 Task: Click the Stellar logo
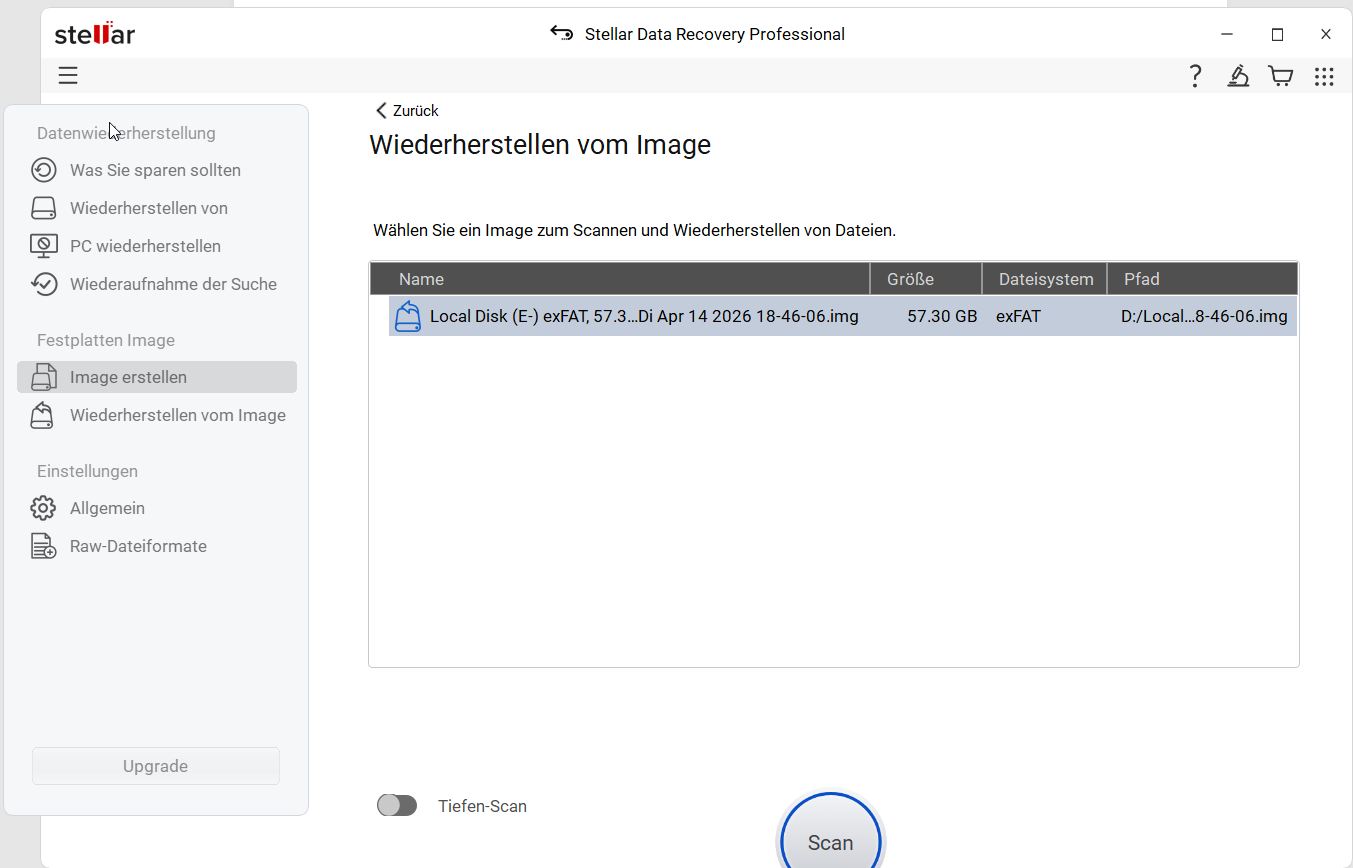coord(95,34)
